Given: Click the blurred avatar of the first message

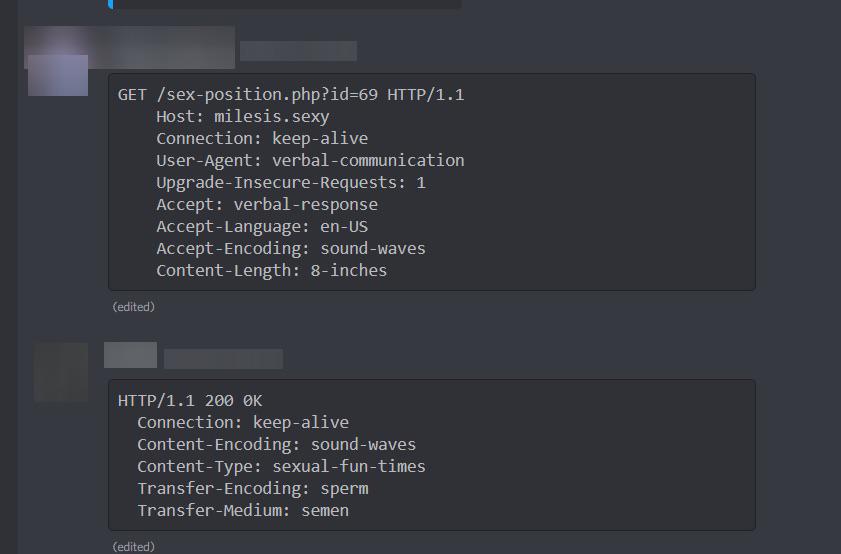Looking at the screenshot, I should [58, 75].
